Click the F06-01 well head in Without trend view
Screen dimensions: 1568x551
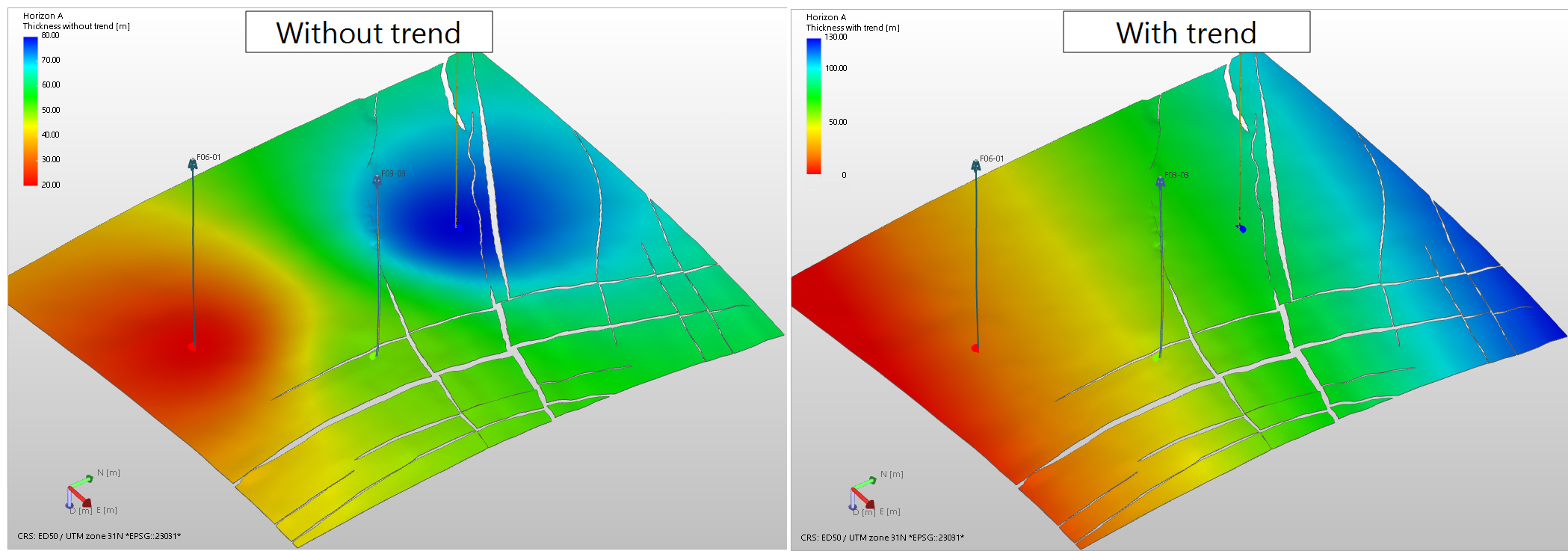click(193, 163)
